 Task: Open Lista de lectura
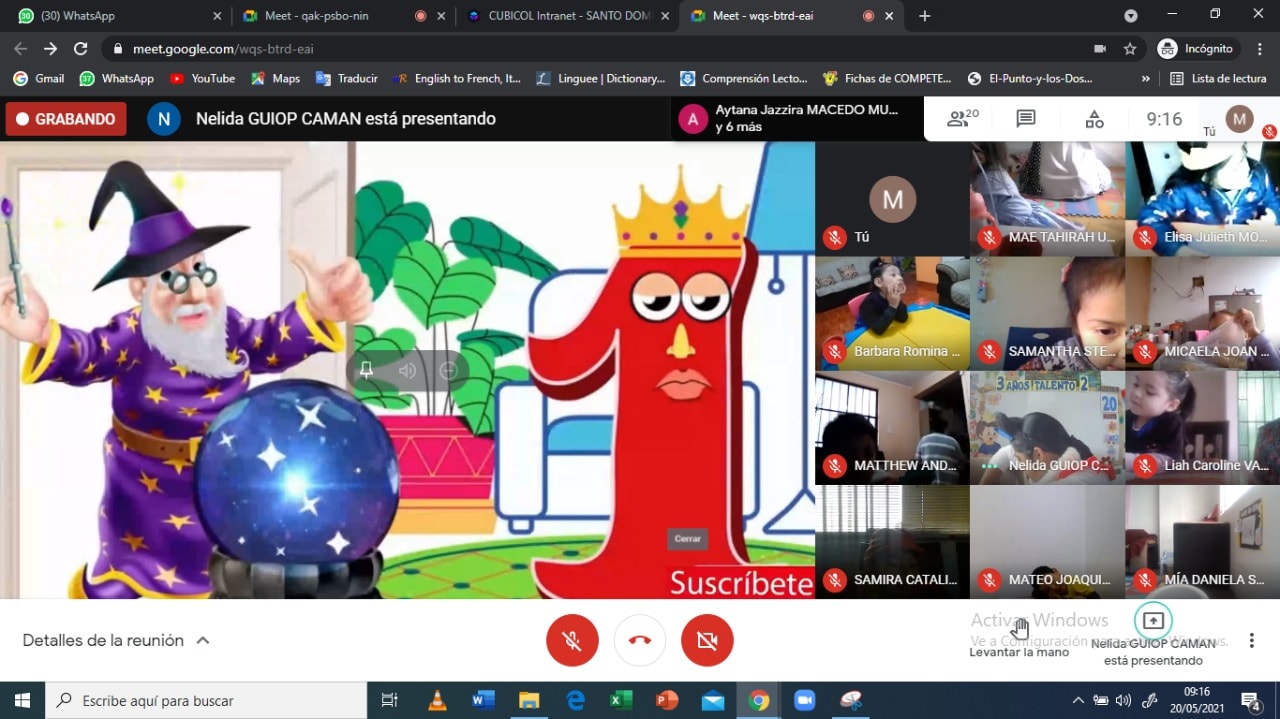(1218, 78)
